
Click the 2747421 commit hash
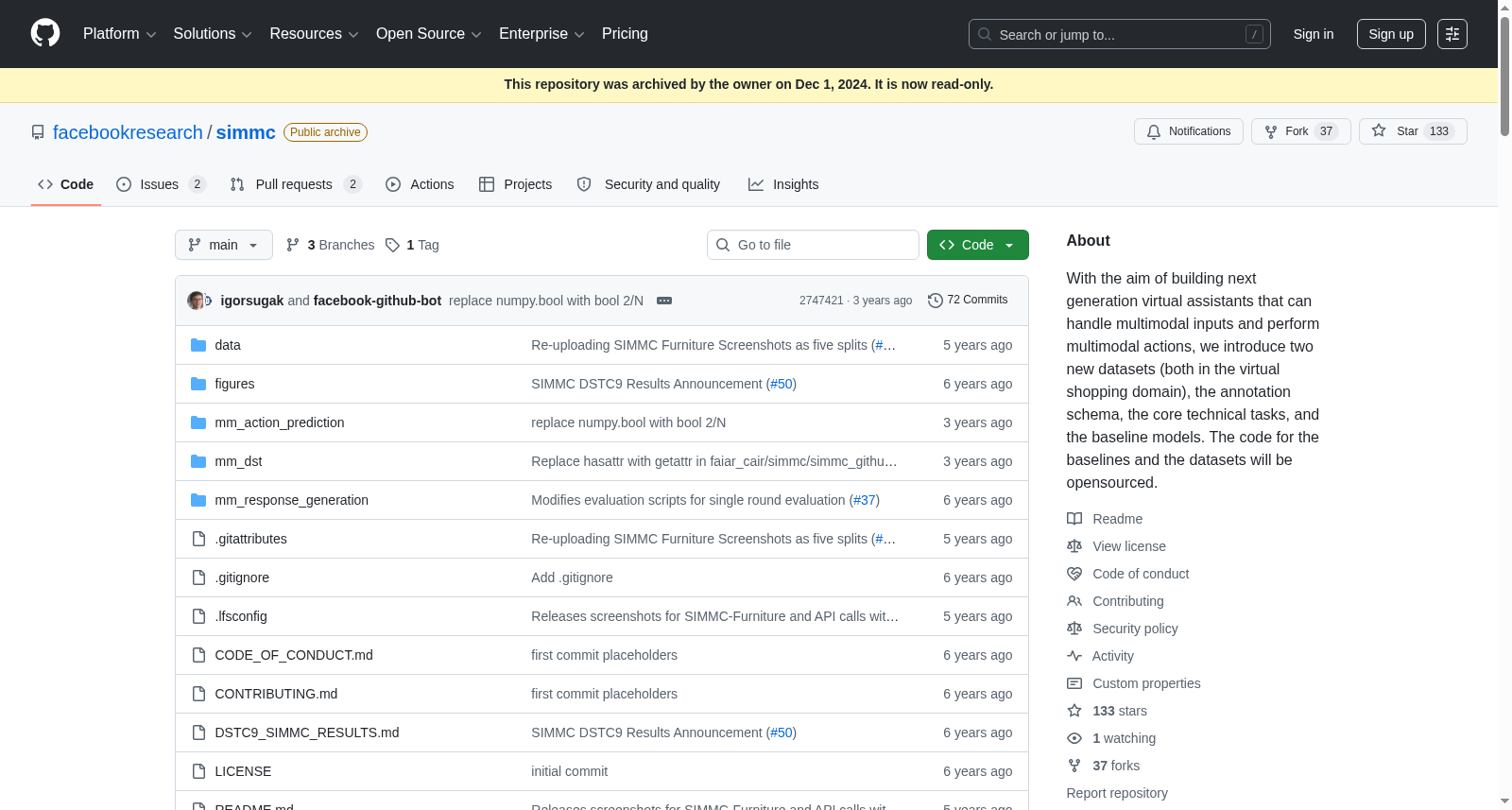[821, 301]
